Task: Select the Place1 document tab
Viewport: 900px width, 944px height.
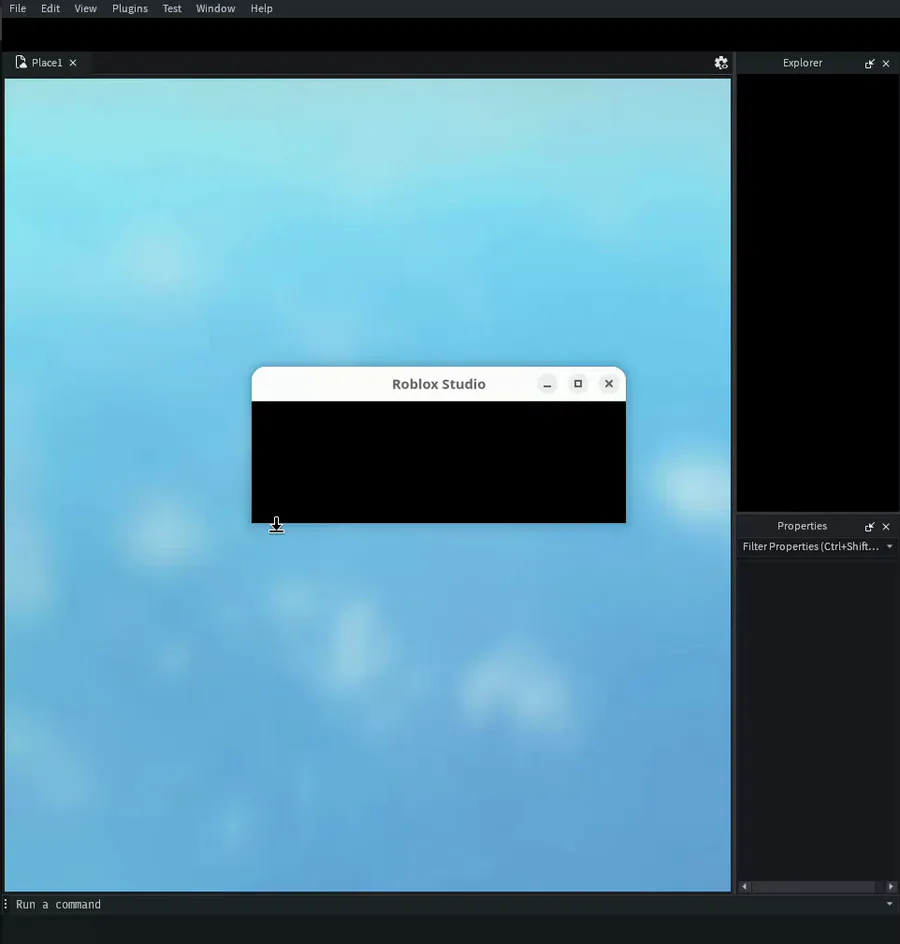Action: 47,63
